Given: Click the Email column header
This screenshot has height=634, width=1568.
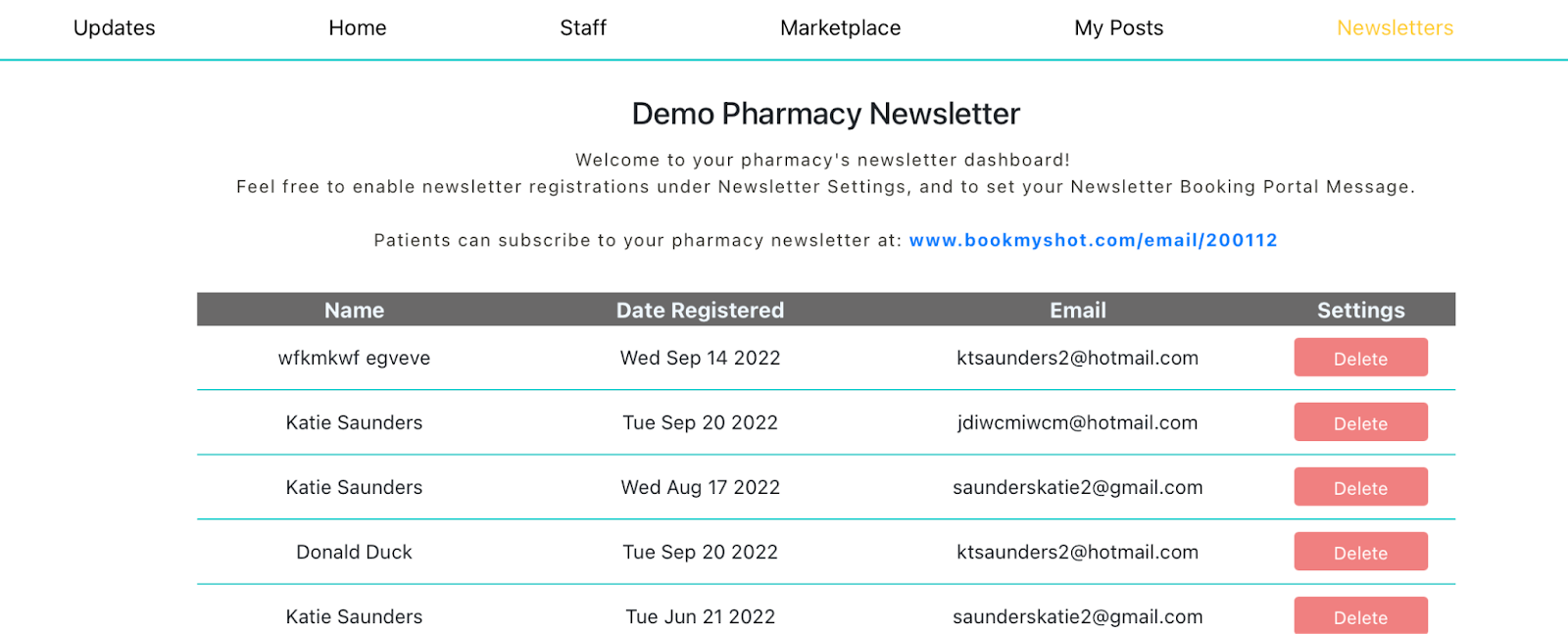Looking at the screenshot, I should pos(1078,311).
